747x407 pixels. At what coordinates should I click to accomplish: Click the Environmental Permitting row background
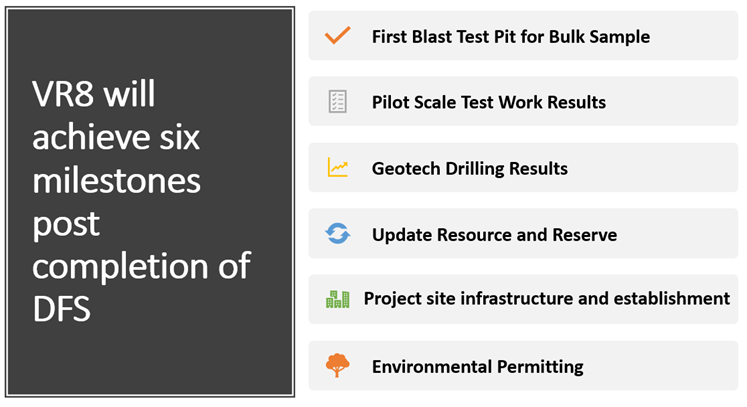point(523,366)
